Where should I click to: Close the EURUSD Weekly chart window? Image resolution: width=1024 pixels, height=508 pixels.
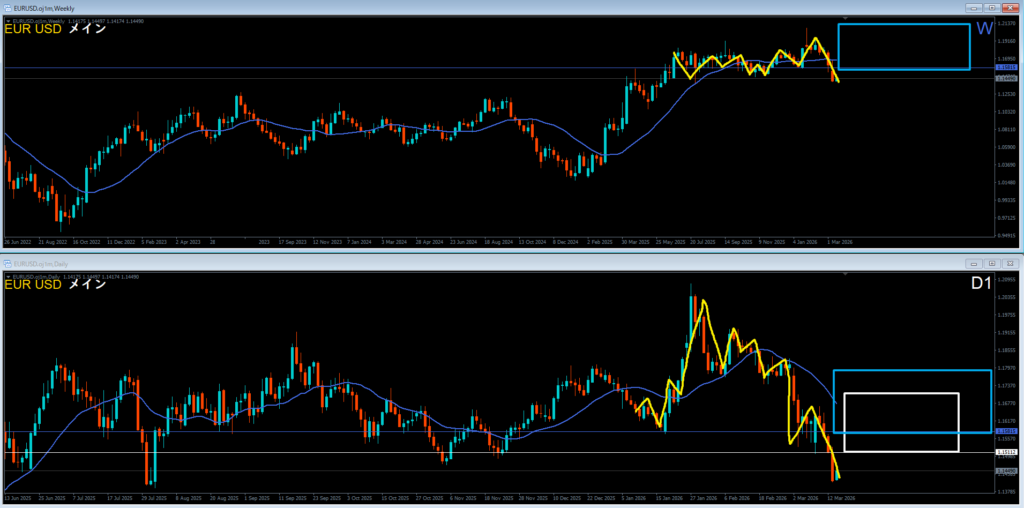[1010, 8]
